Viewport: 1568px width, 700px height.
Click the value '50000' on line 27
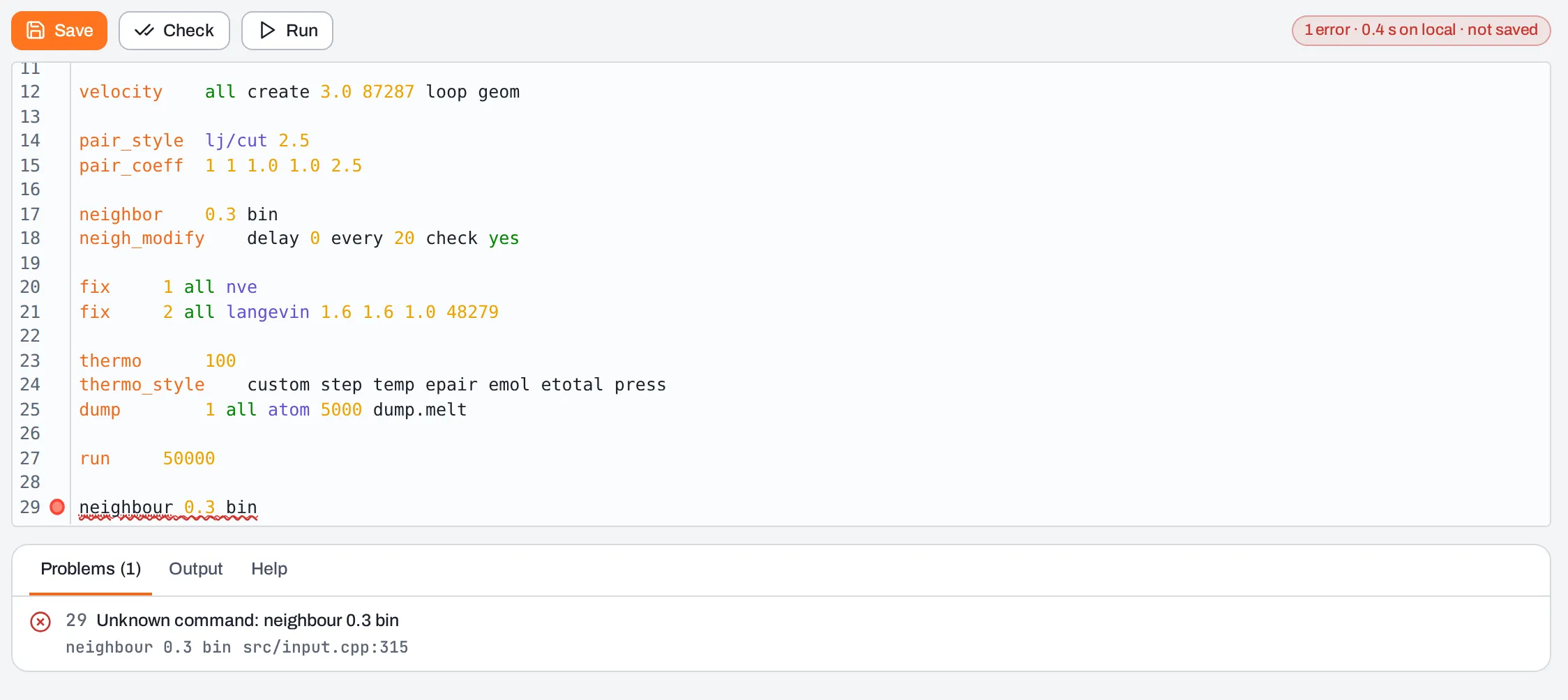coord(189,459)
